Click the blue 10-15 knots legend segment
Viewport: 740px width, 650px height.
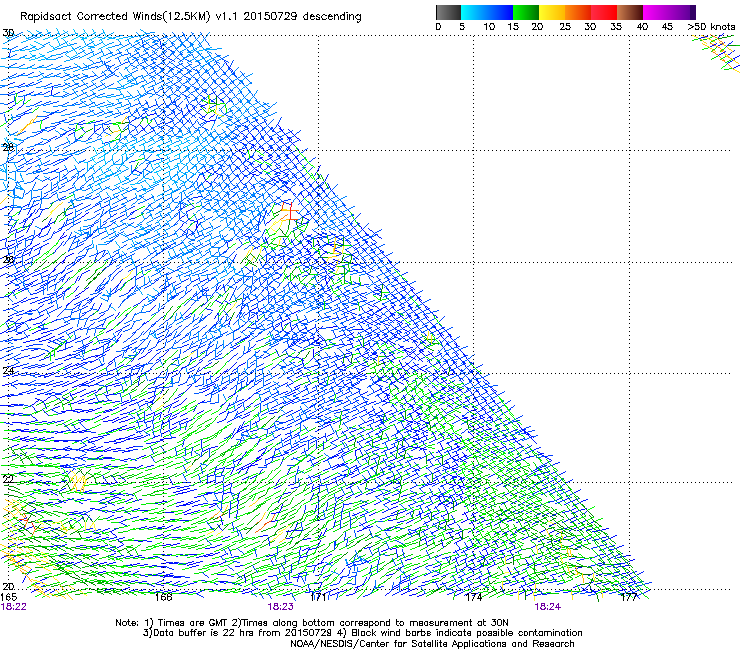[499, 12]
